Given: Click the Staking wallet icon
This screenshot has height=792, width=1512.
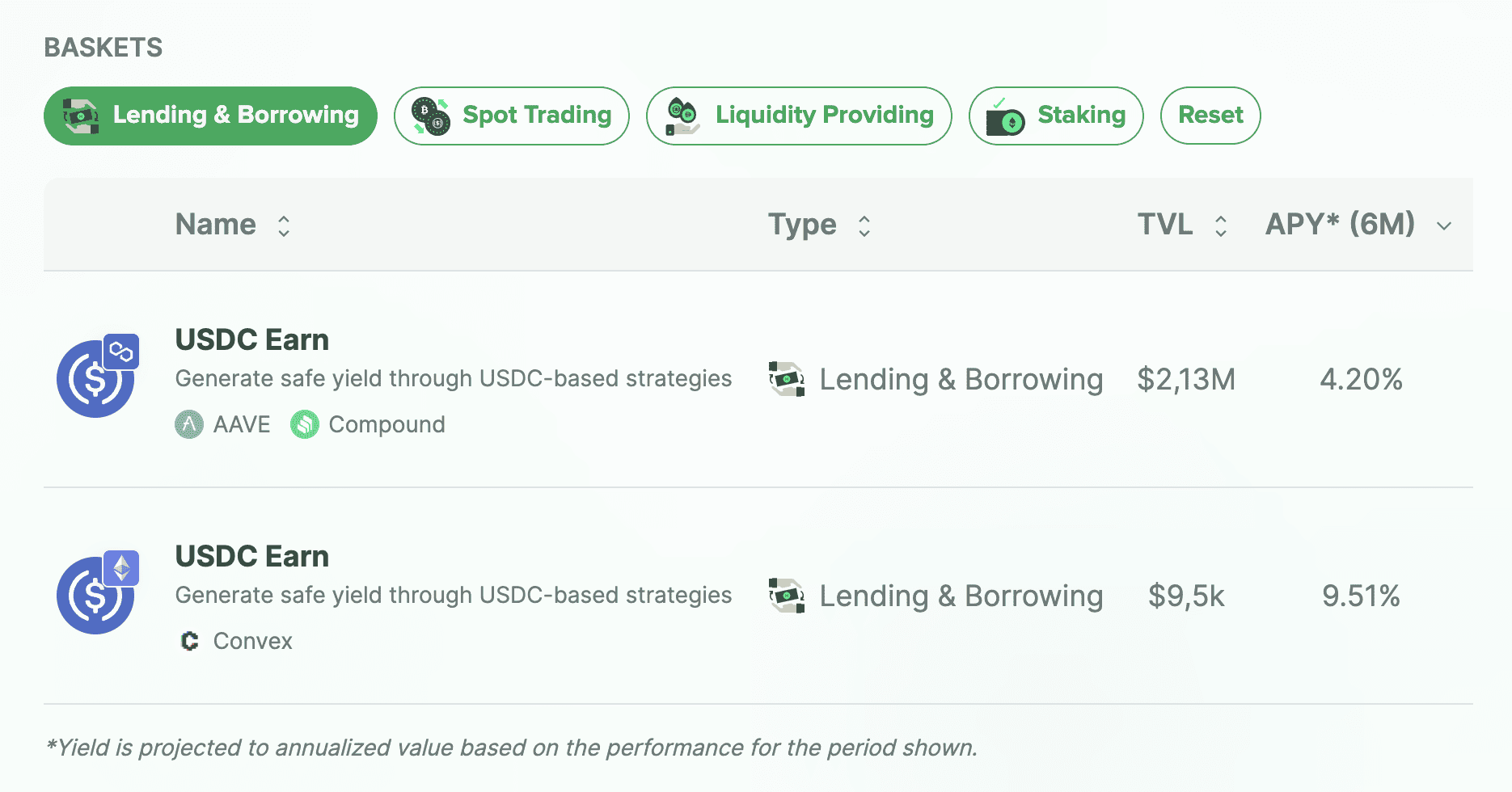Looking at the screenshot, I should pos(1005,117).
